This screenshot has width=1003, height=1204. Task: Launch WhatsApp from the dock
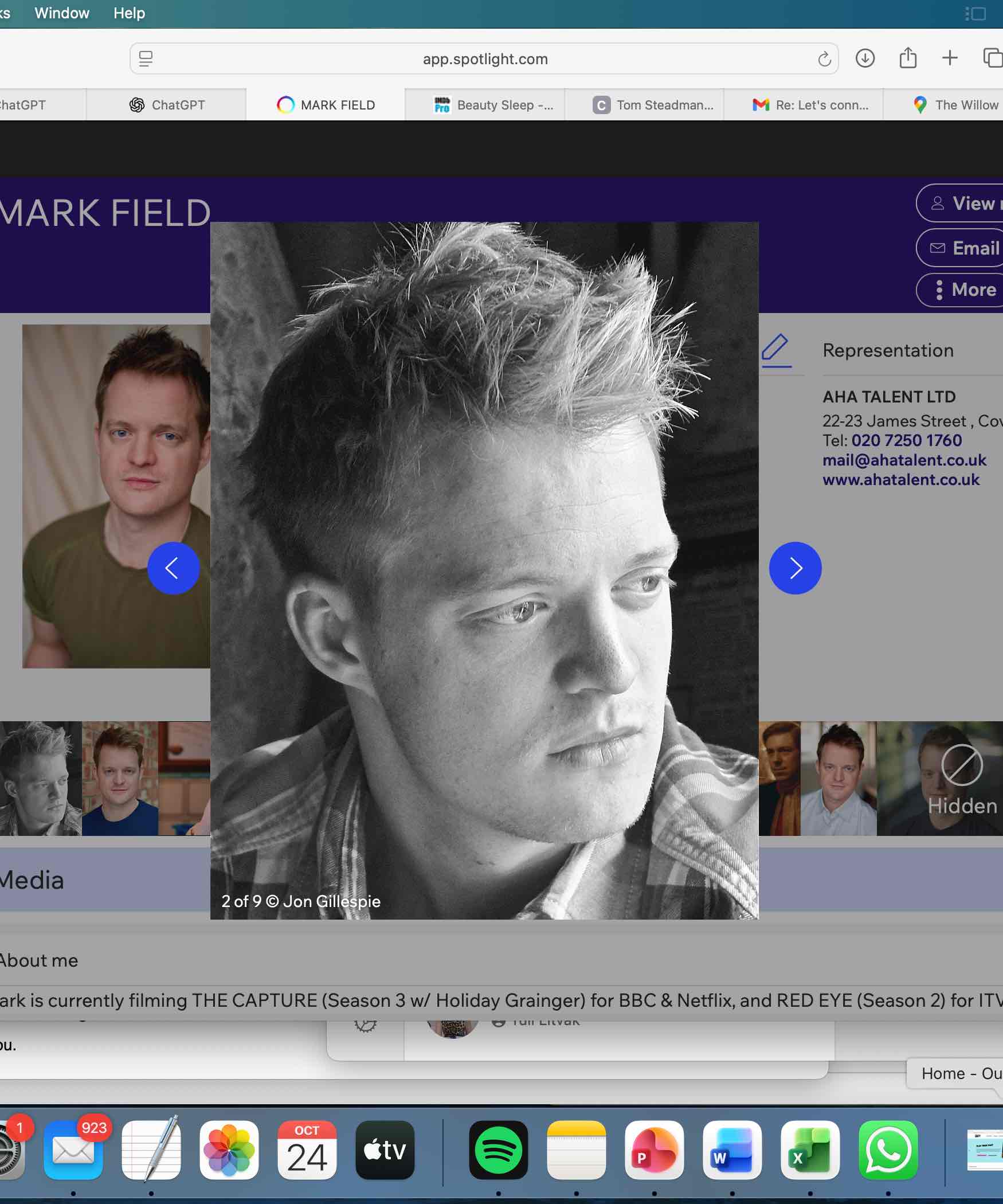[x=887, y=1150]
